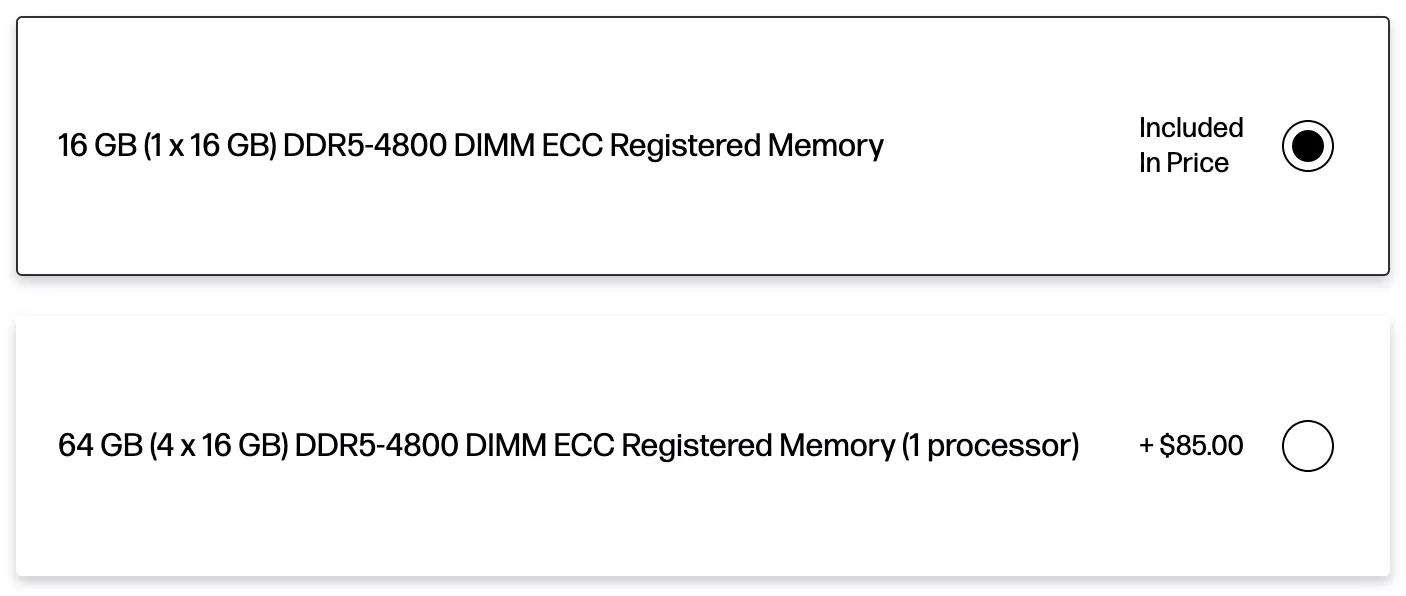The image size is (1406, 596).
Task: Choose the 64 GB (4 x 16 GB) option card
Action: 703,446
